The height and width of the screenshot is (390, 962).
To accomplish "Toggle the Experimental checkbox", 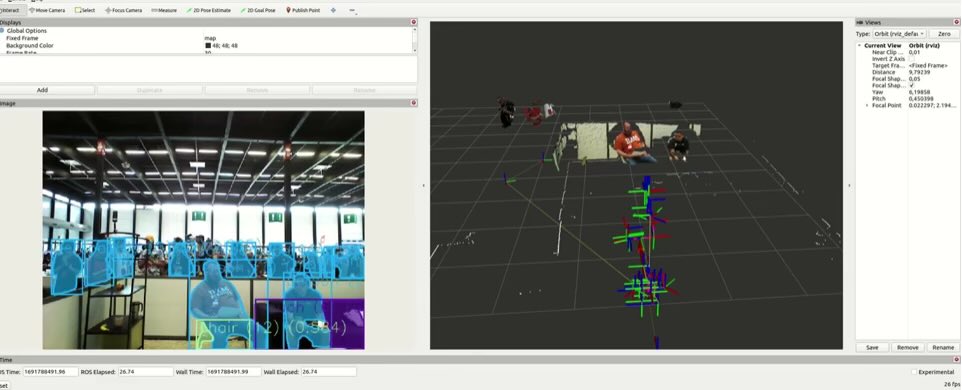I will tap(914, 372).
